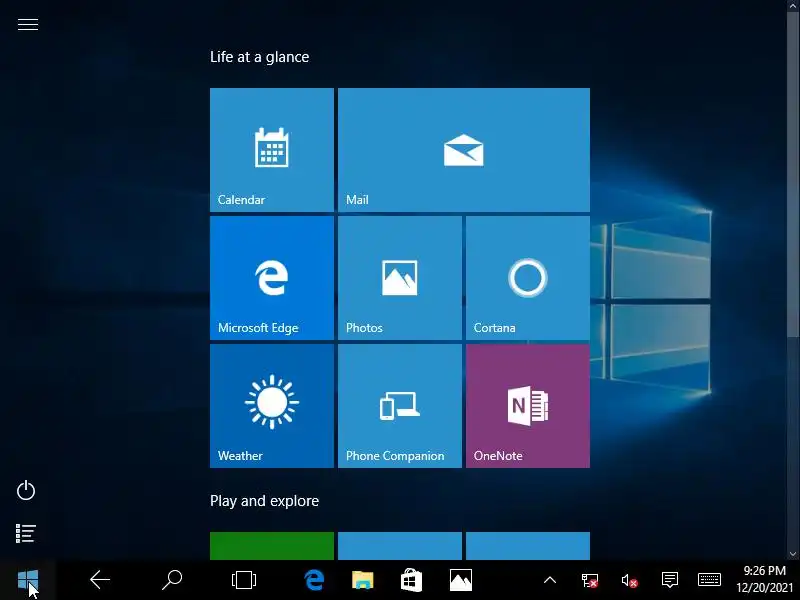Launch the OneNote tile
The width and height of the screenshot is (800, 600).
click(528, 406)
